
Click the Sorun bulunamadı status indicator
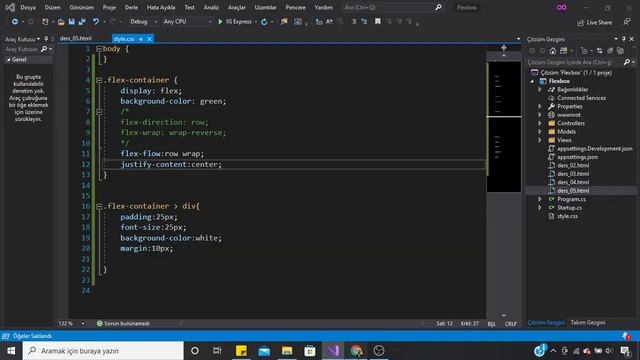123,323
